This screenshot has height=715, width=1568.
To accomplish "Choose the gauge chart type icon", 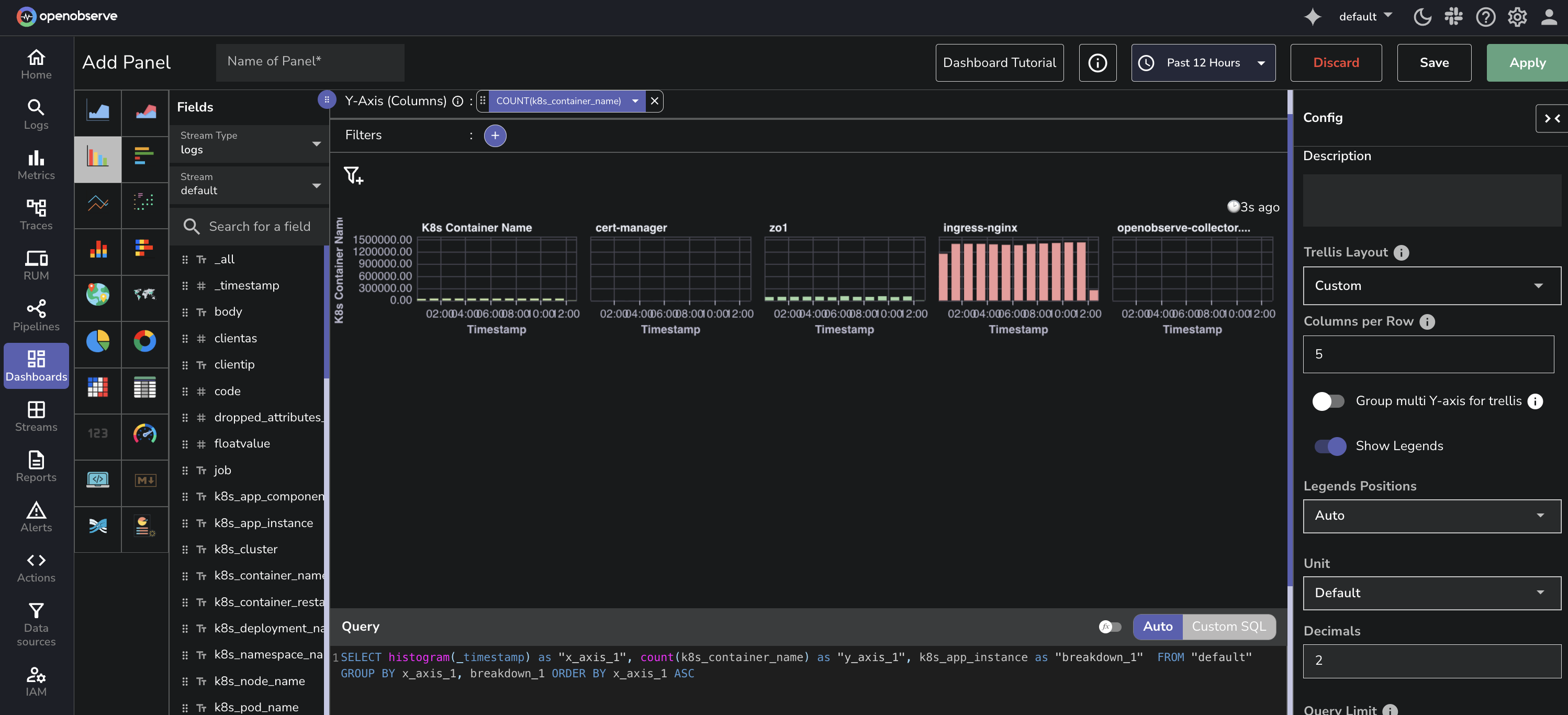I will pos(145,433).
